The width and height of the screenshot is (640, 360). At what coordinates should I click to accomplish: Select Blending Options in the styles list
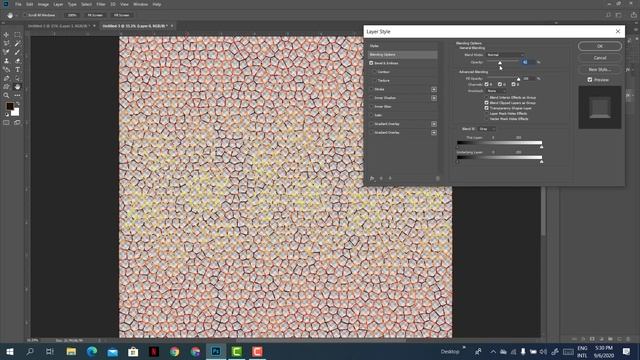click(x=402, y=55)
